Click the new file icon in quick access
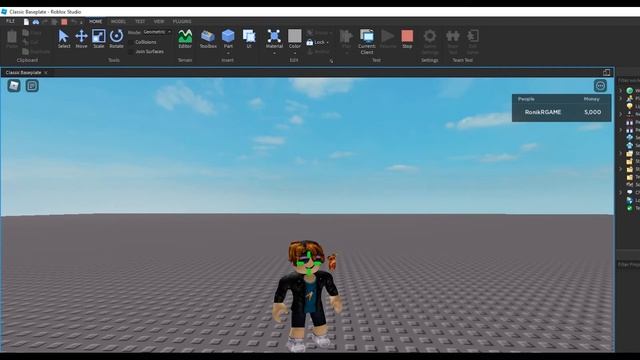This screenshot has height=360, width=640. coord(26,22)
